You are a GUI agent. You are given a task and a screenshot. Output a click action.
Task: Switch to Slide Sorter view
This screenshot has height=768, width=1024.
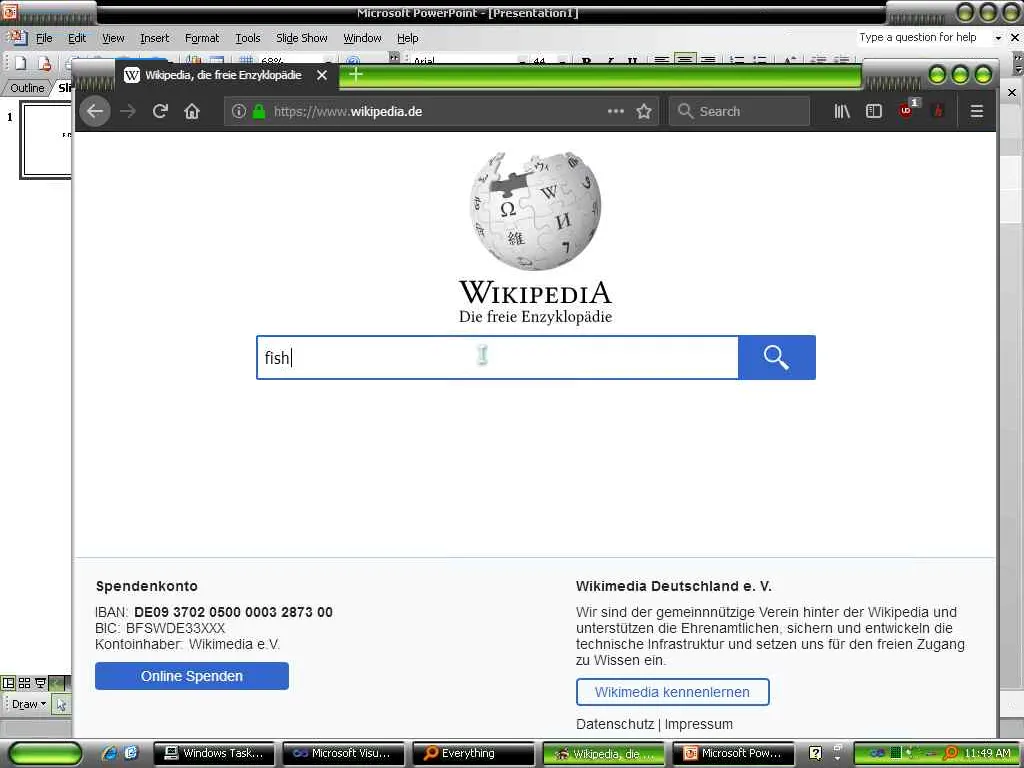pos(24,683)
